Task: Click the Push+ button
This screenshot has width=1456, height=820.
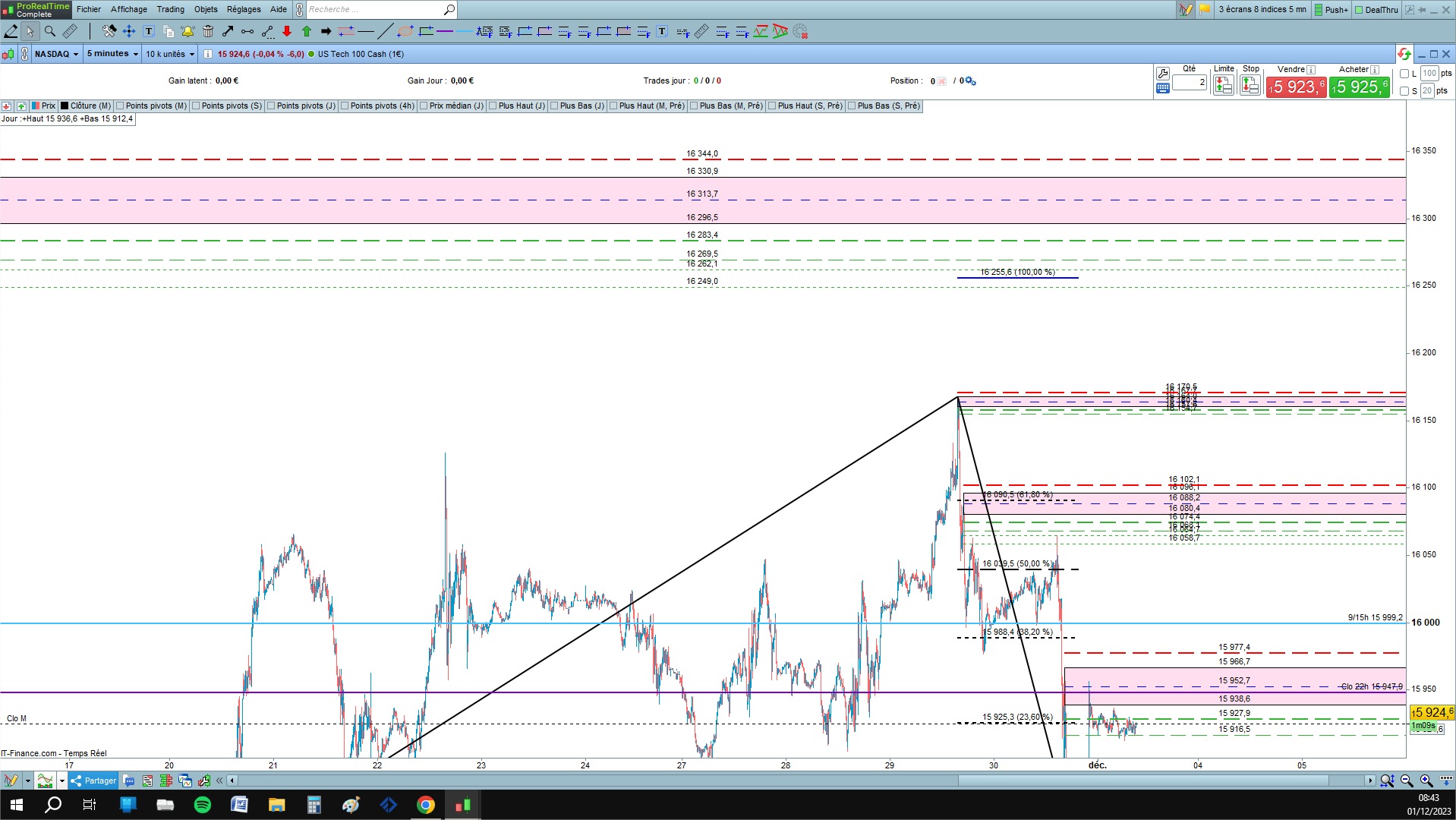Action: [x=1332, y=10]
